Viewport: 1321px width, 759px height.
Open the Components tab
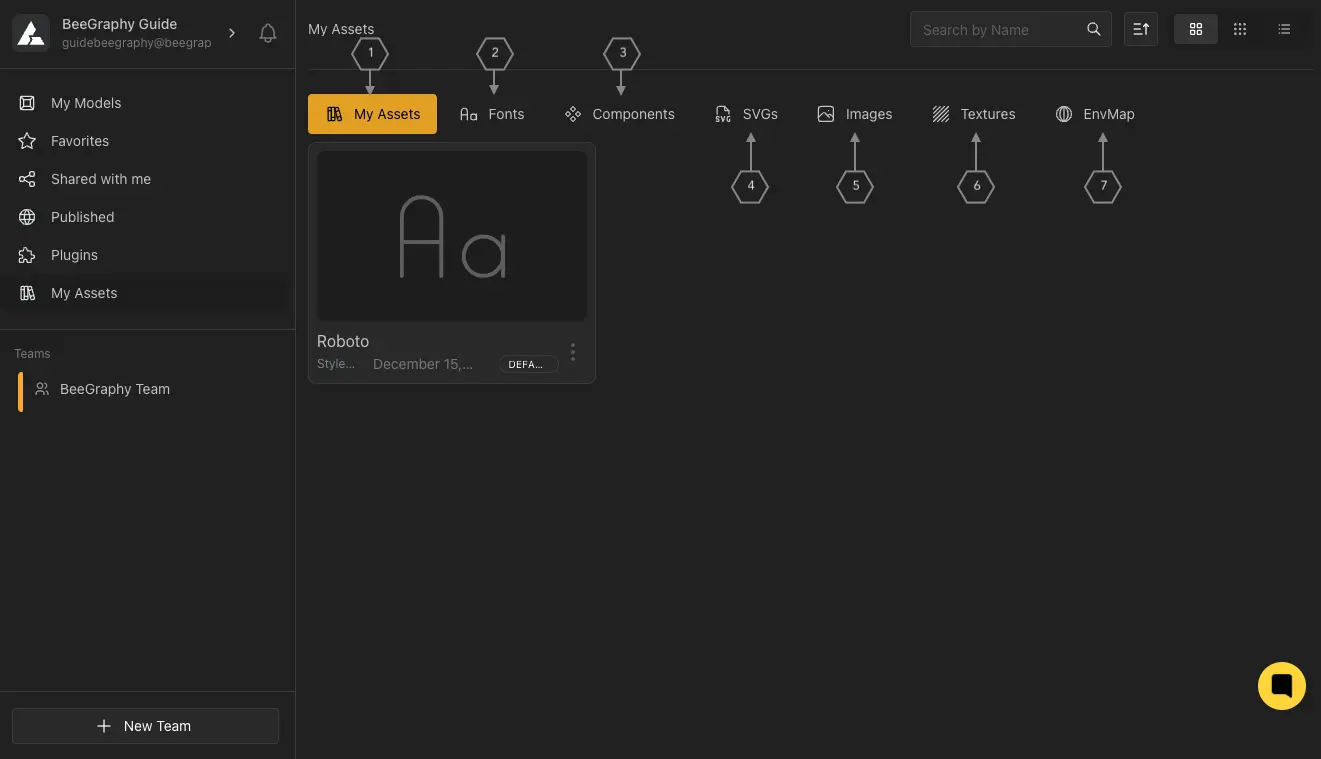pyautogui.click(x=620, y=114)
